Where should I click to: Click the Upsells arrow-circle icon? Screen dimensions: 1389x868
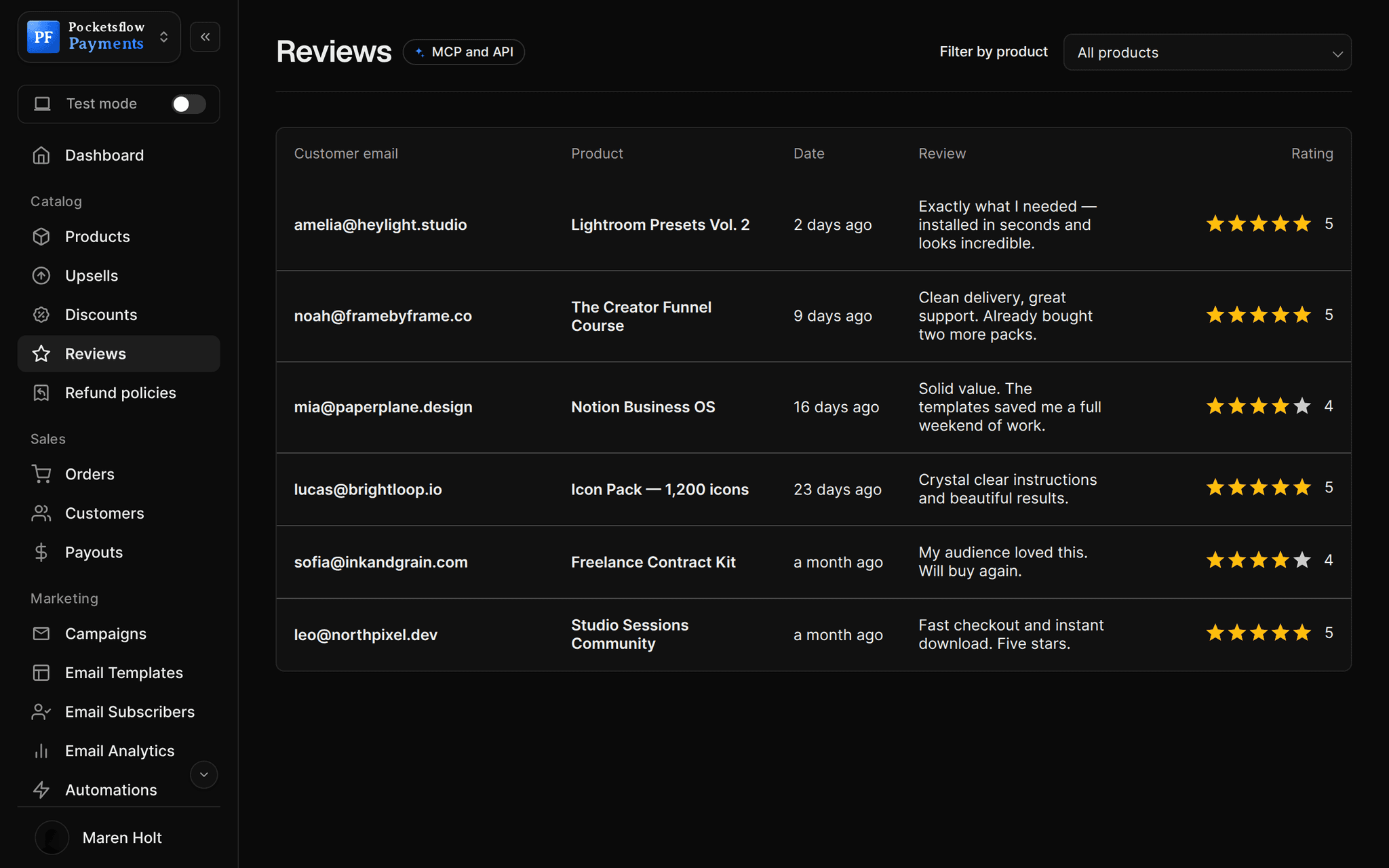pyautogui.click(x=41, y=276)
